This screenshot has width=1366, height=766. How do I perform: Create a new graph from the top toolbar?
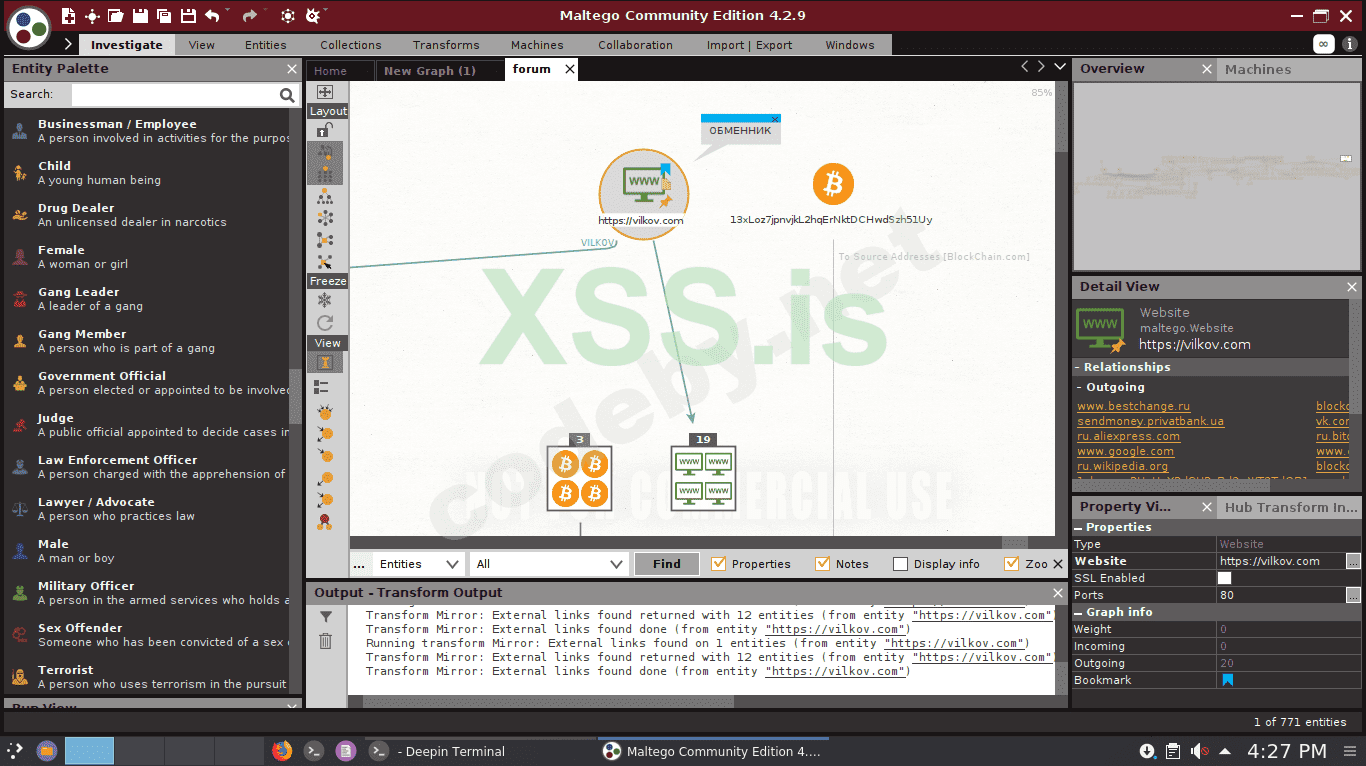tap(68, 16)
